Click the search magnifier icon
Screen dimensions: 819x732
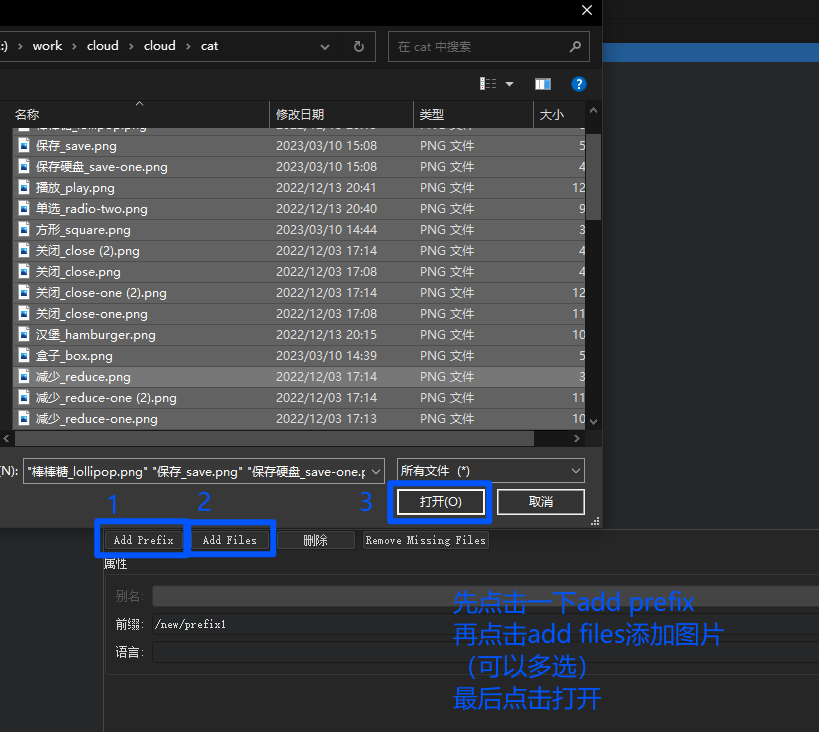pos(575,47)
